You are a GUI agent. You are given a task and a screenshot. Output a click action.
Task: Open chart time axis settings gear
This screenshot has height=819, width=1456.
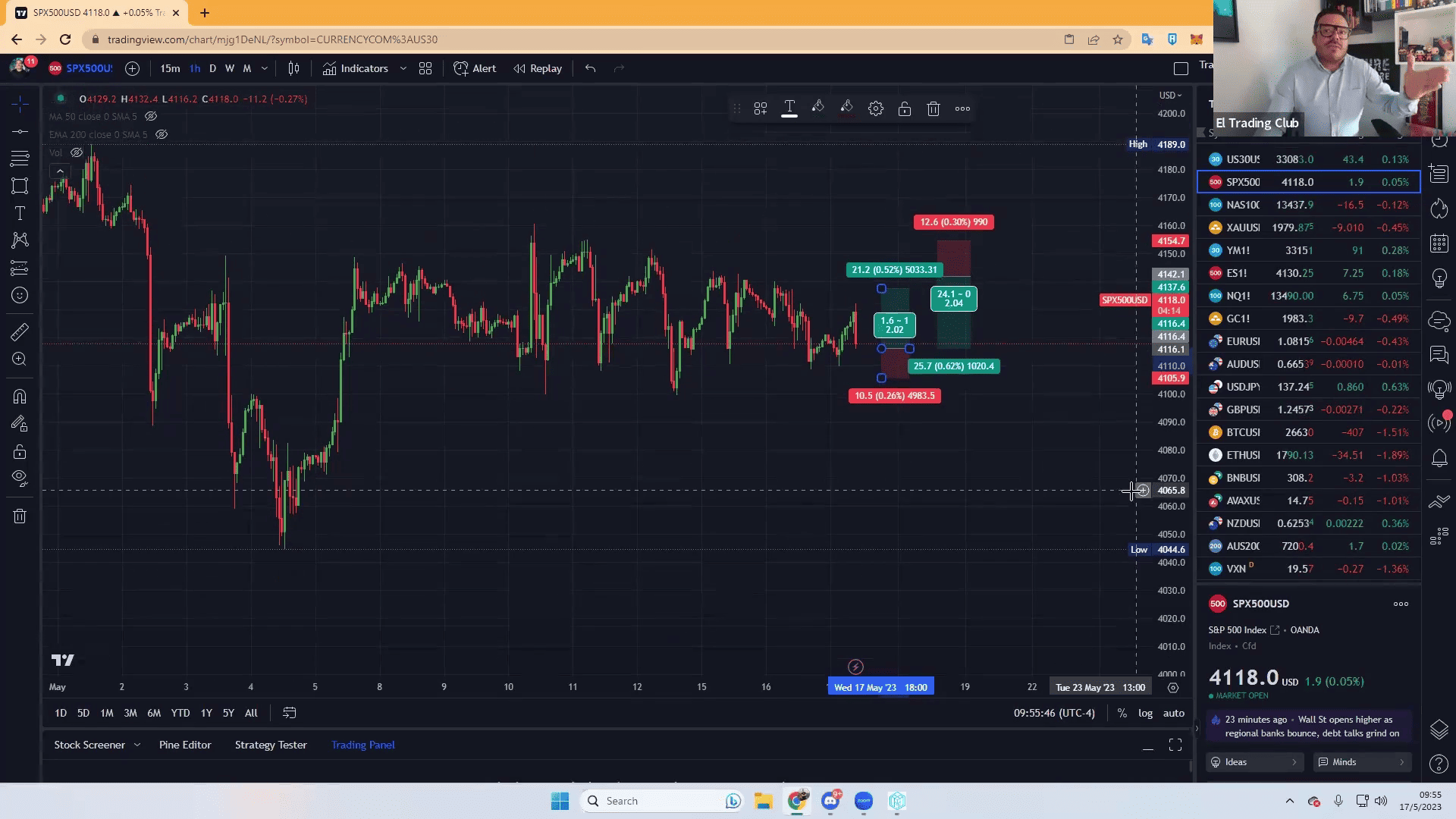(x=1172, y=687)
